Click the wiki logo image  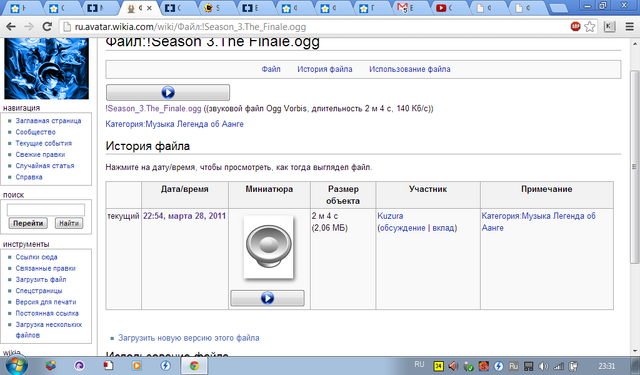coord(46,68)
